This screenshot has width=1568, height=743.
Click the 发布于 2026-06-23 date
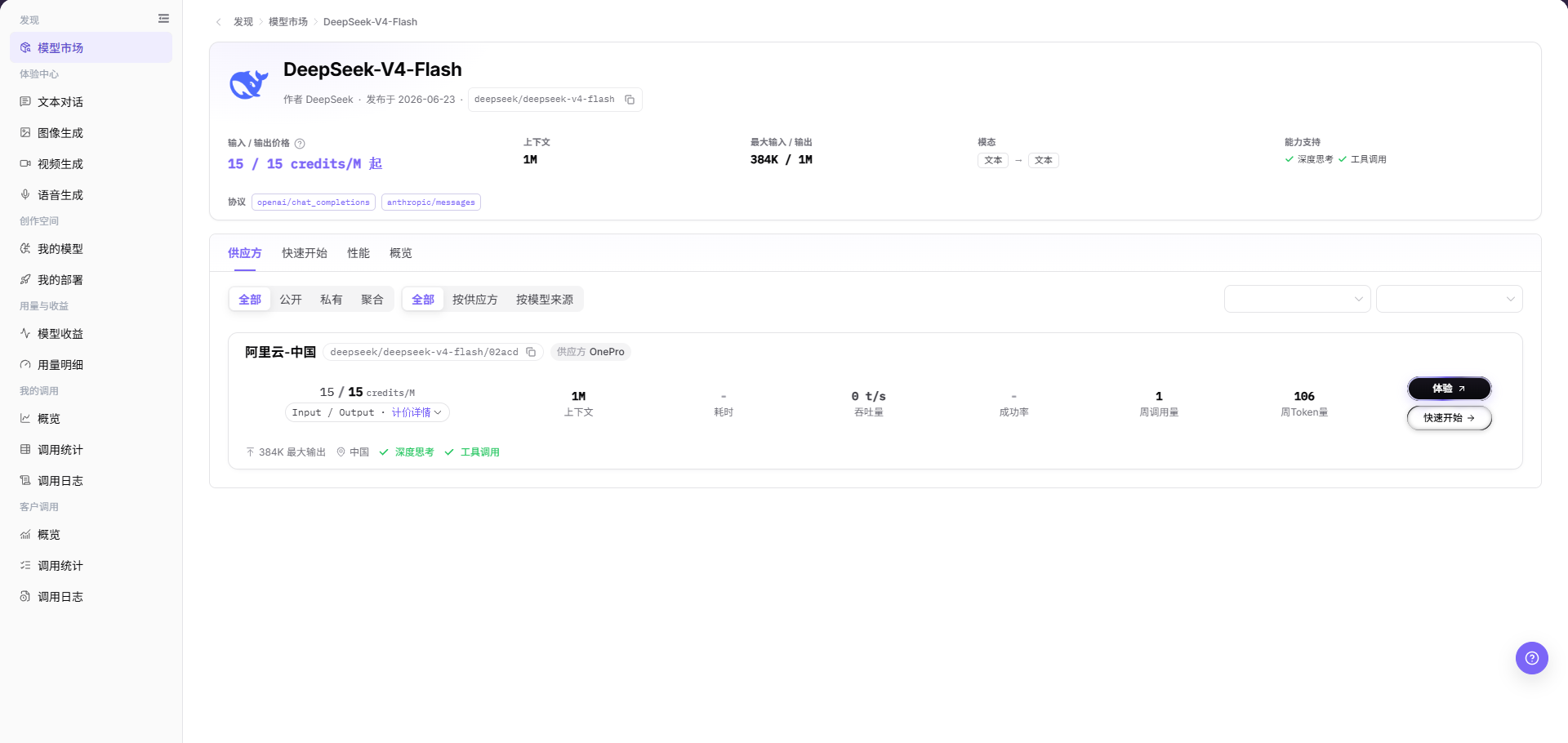(411, 100)
